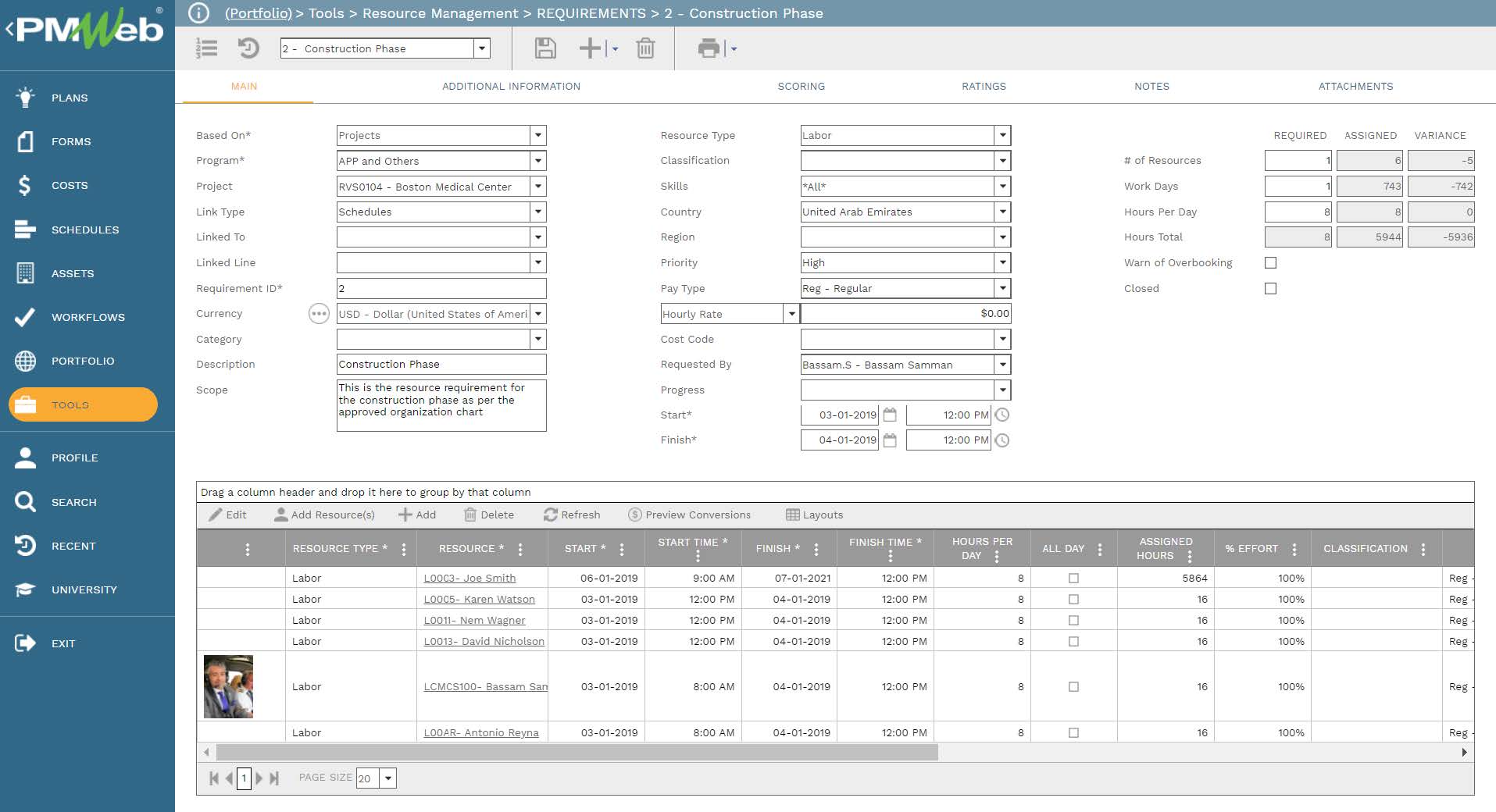Click the printer icon in toolbar
The image size is (1496, 812).
(709, 48)
